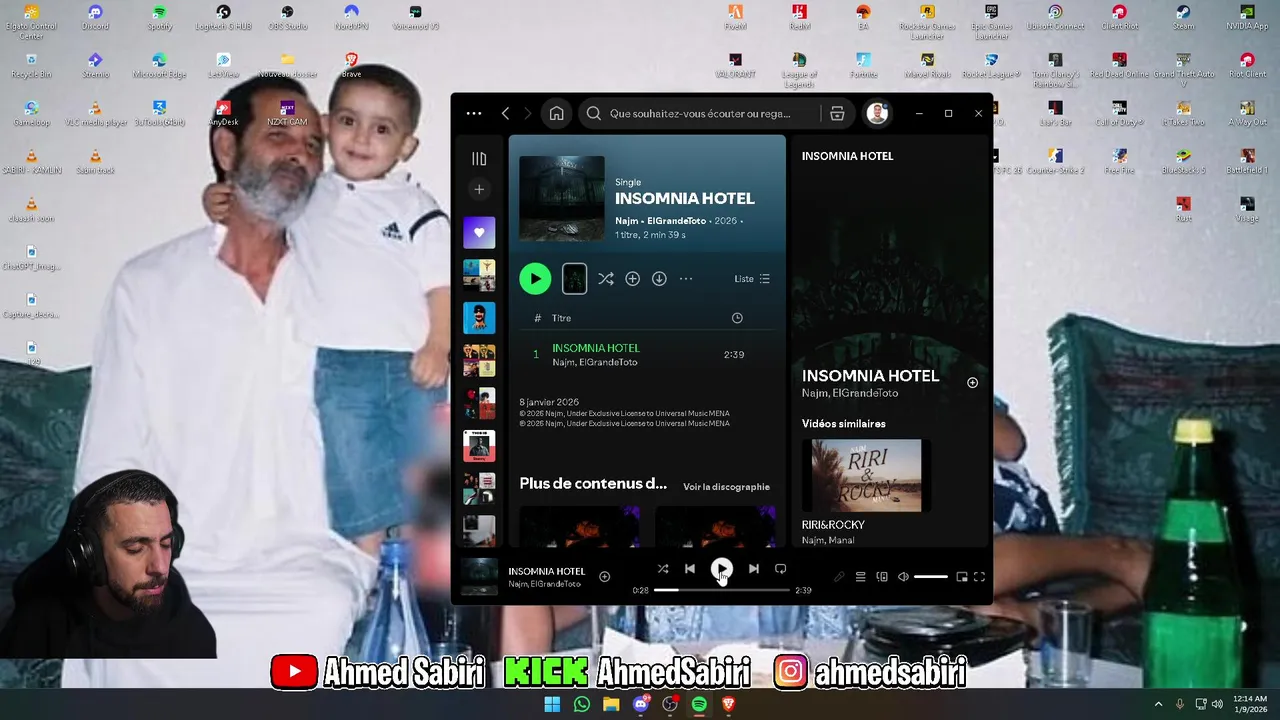The image size is (1280, 720).
Task: Open the Browse icon beside search
Action: click(x=837, y=114)
